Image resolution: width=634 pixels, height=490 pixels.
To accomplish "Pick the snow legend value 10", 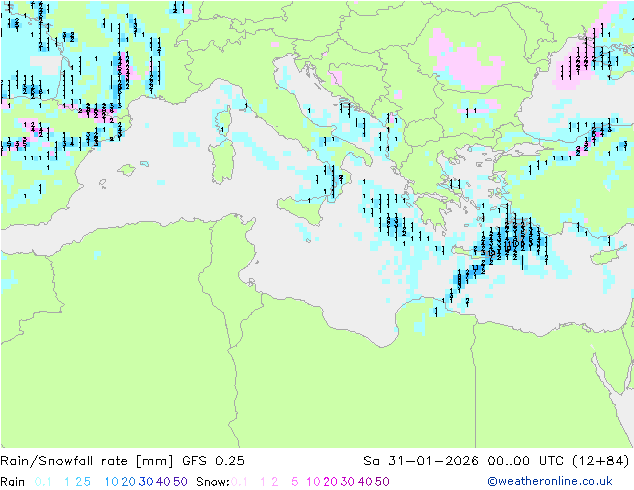I will click(313, 482).
